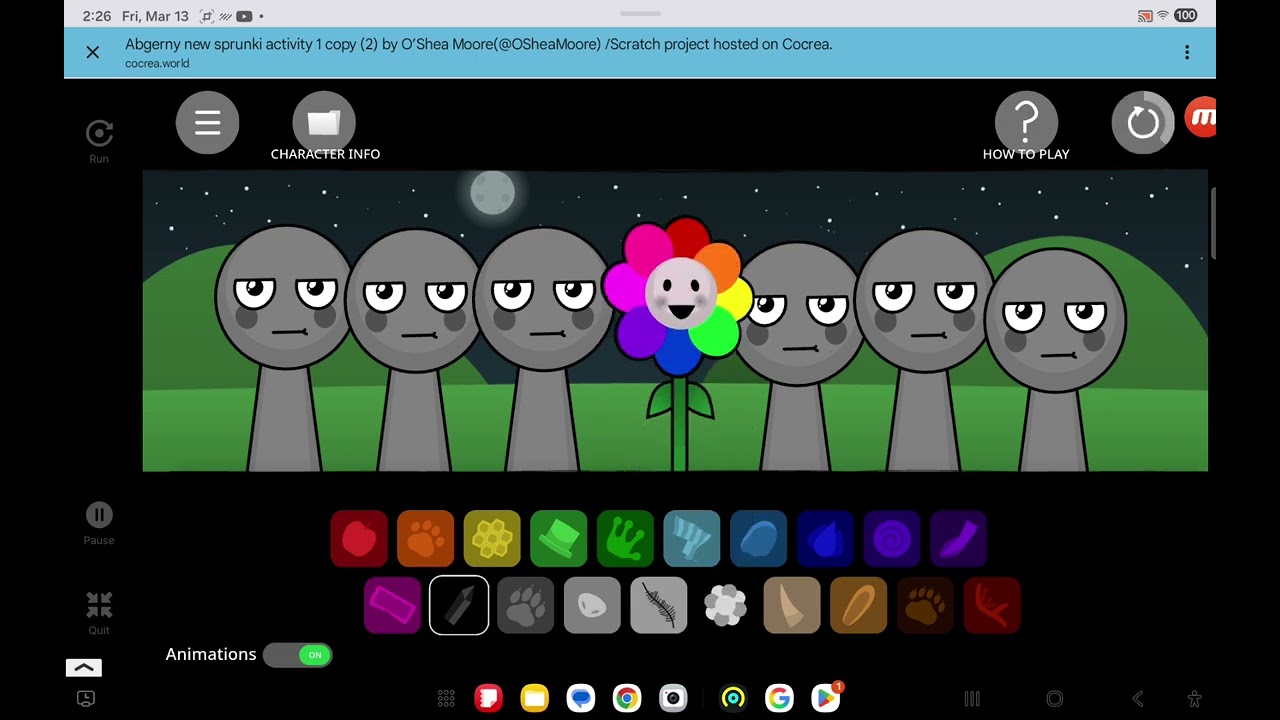Pick the orange paw print icon

coord(425,538)
